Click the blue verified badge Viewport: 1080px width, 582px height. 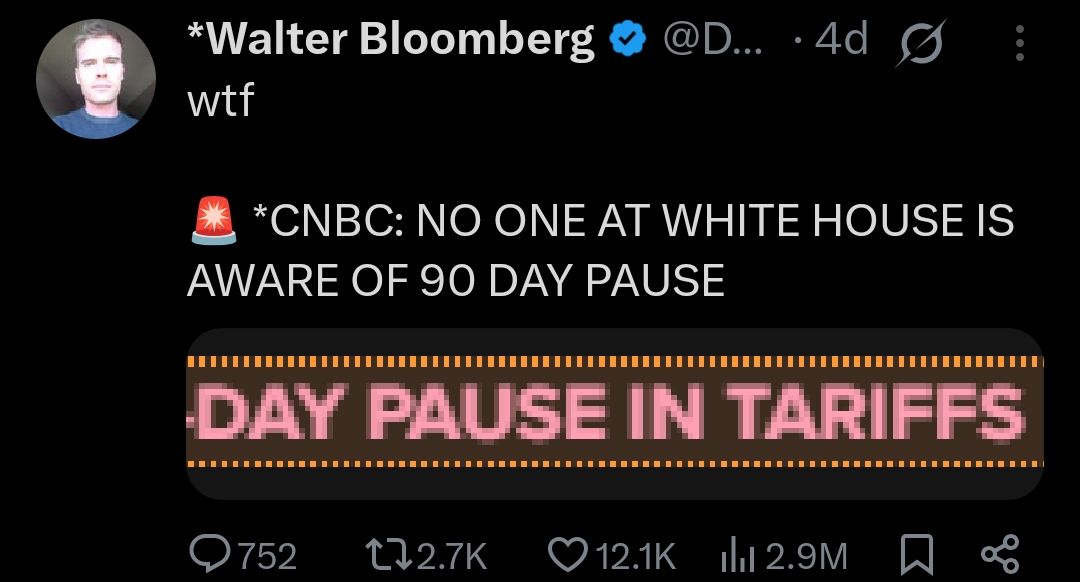(x=626, y=41)
